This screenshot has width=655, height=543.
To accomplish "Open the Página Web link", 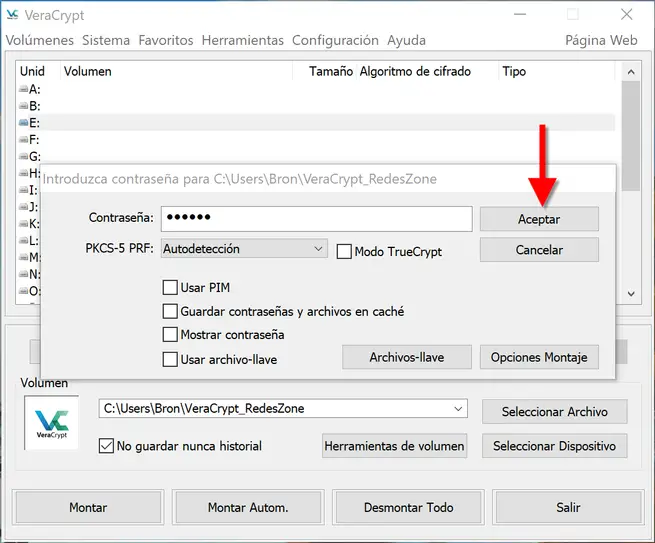I will (601, 40).
